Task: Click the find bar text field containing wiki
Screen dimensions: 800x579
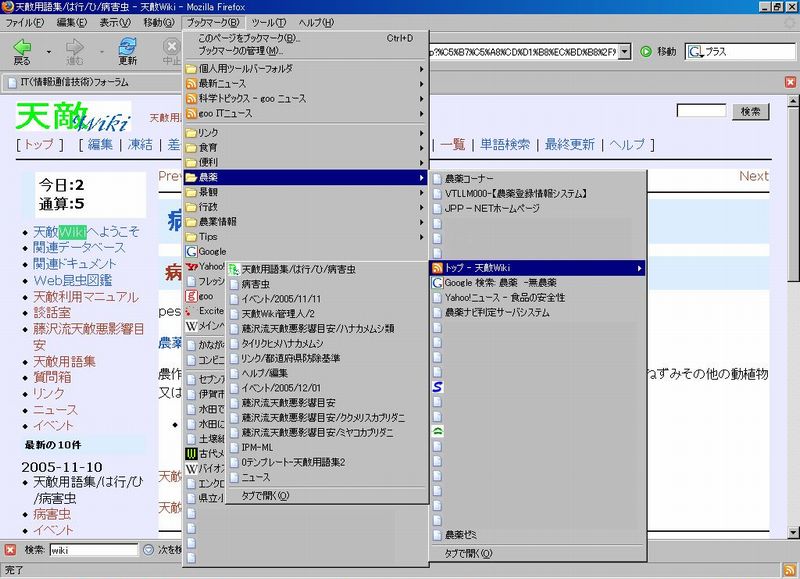Action: pyautogui.click(x=93, y=549)
